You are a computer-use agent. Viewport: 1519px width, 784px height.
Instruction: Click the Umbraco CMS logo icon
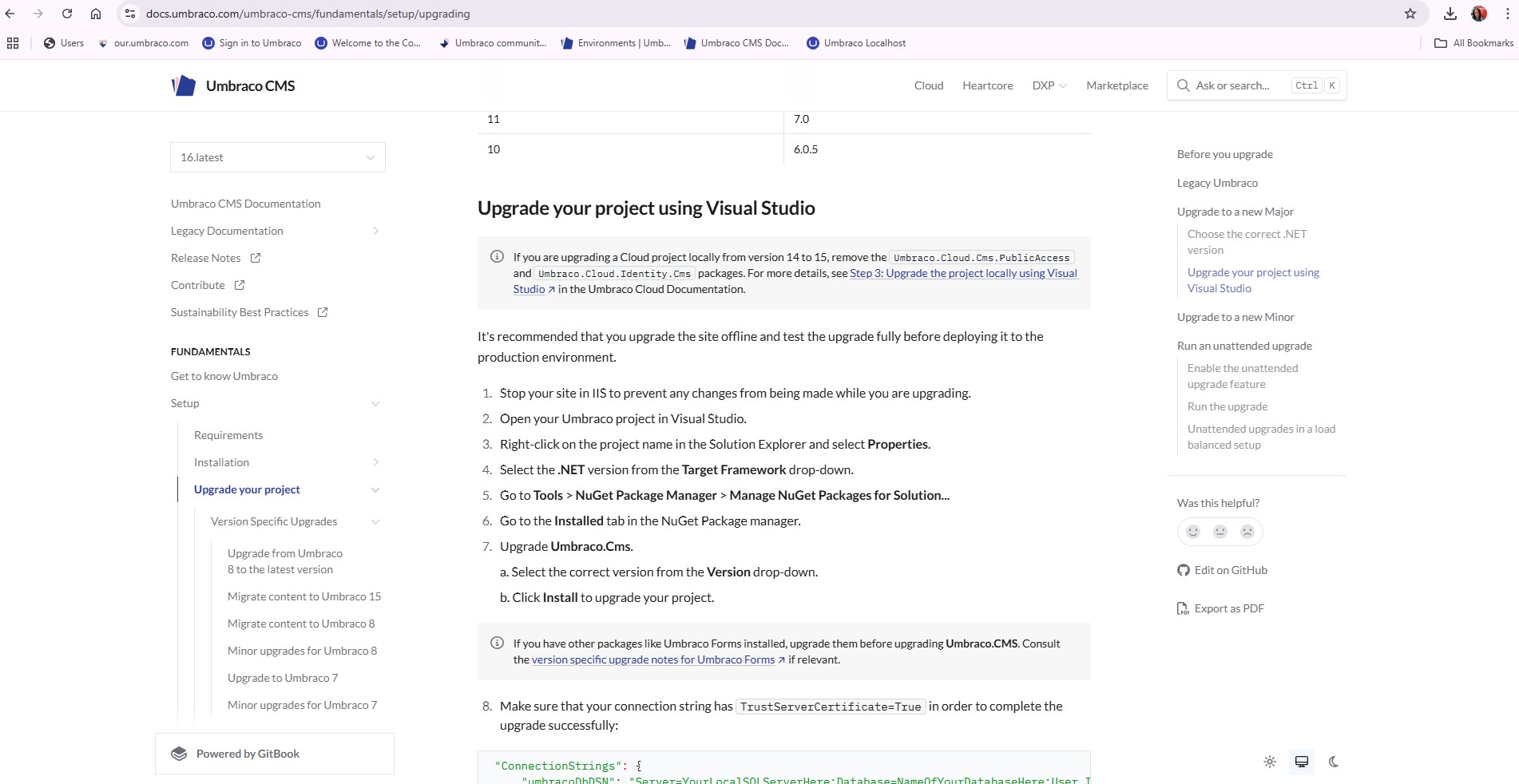coord(184,85)
